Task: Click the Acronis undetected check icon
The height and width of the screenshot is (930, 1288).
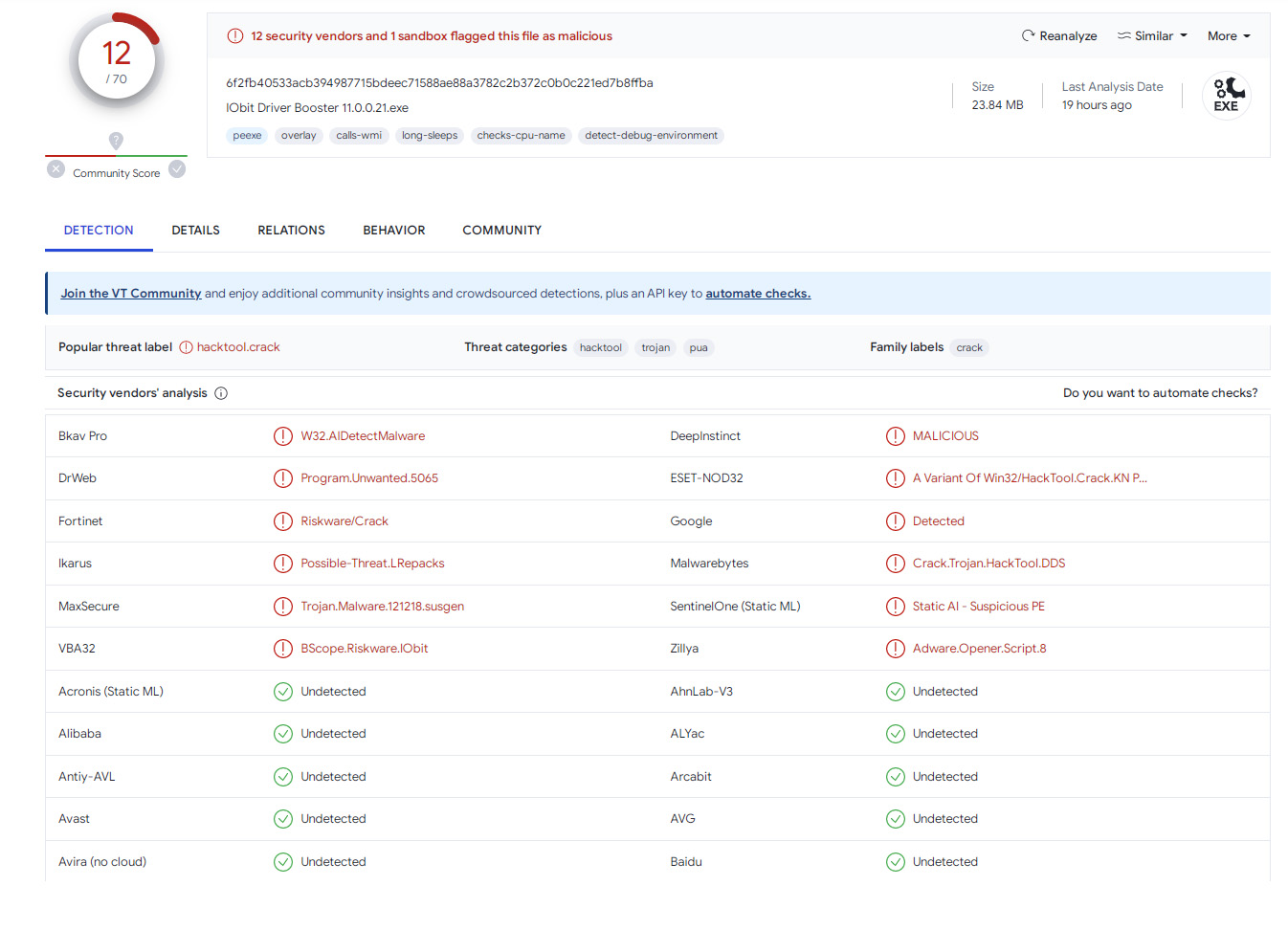Action: click(x=283, y=692)
